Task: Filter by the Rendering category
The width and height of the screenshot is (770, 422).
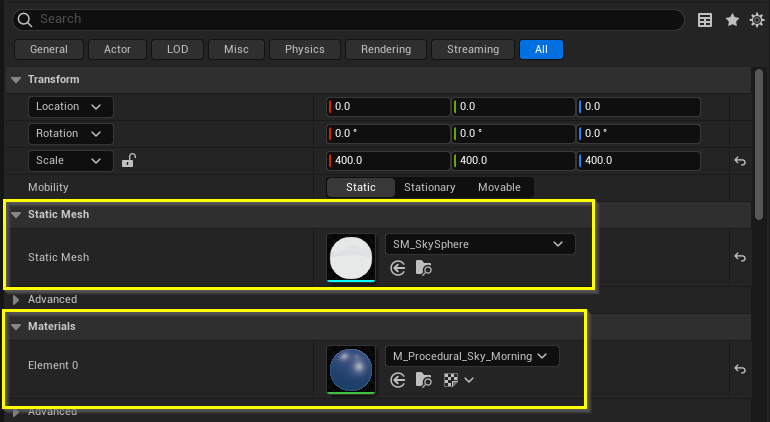Action: (386, 50)
